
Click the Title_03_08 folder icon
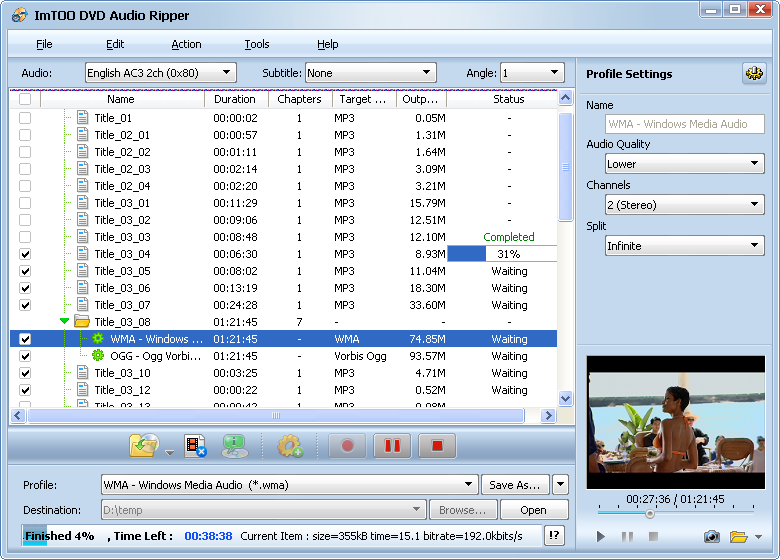[x=82, y=321]
